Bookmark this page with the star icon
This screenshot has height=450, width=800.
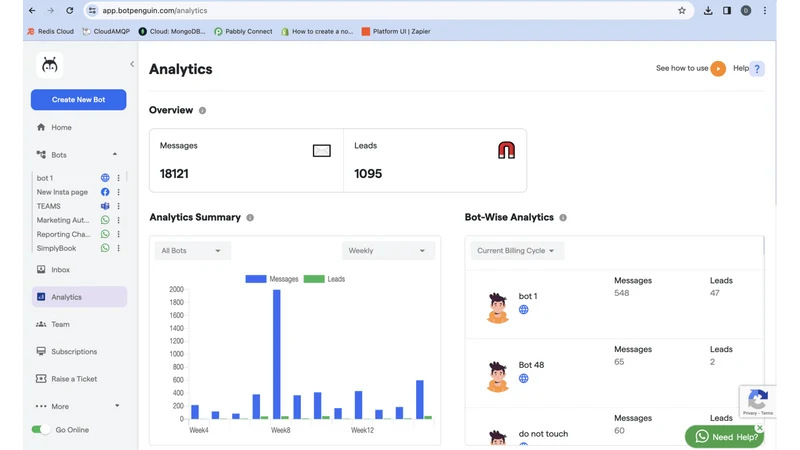682,10
